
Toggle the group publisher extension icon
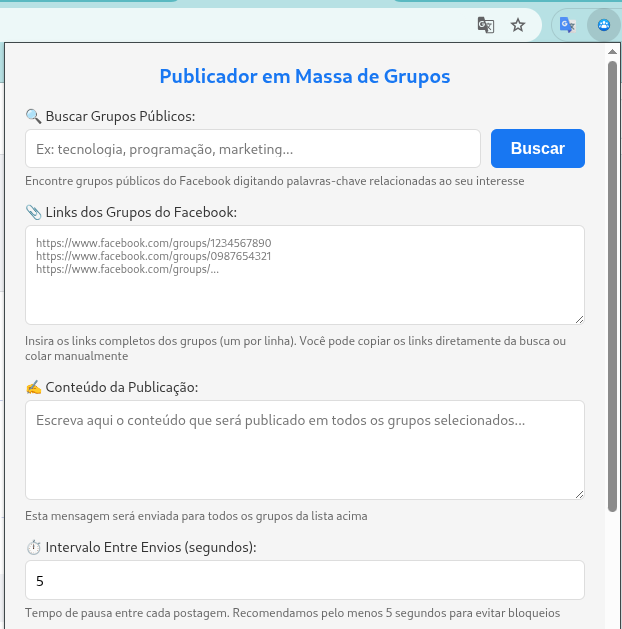(604, 25)
